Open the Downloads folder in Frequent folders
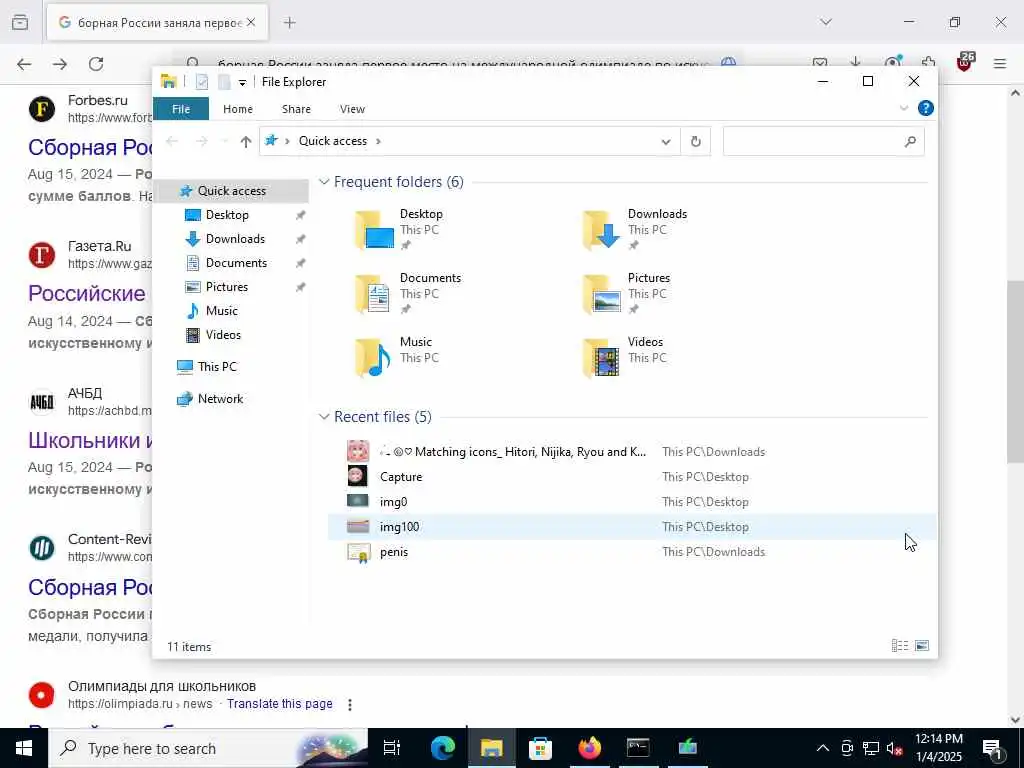This screenshot has width=1024, height=768. (x=634, y=229)
